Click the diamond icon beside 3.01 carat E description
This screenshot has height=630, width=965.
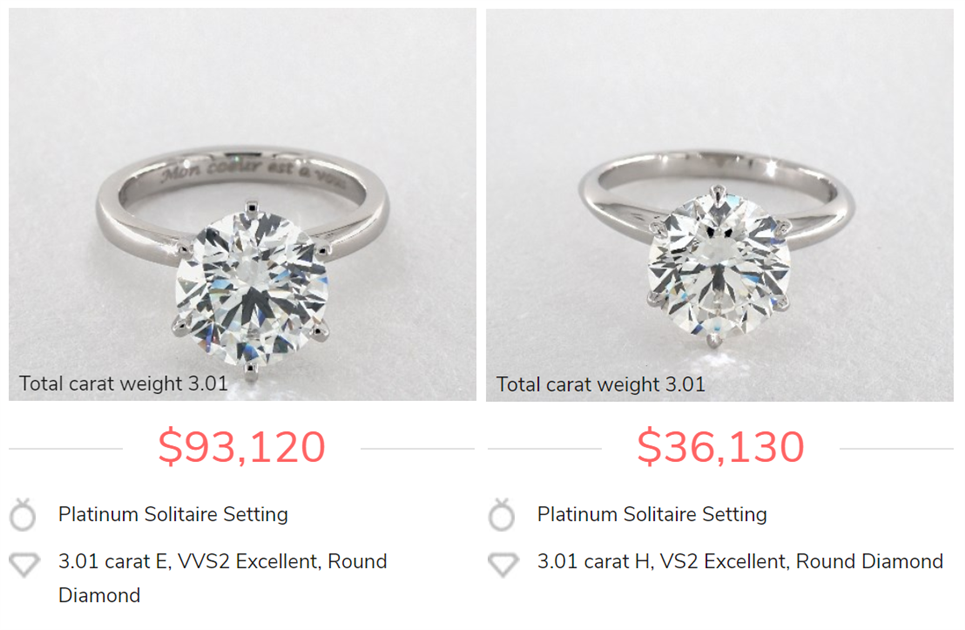[25, 565]
